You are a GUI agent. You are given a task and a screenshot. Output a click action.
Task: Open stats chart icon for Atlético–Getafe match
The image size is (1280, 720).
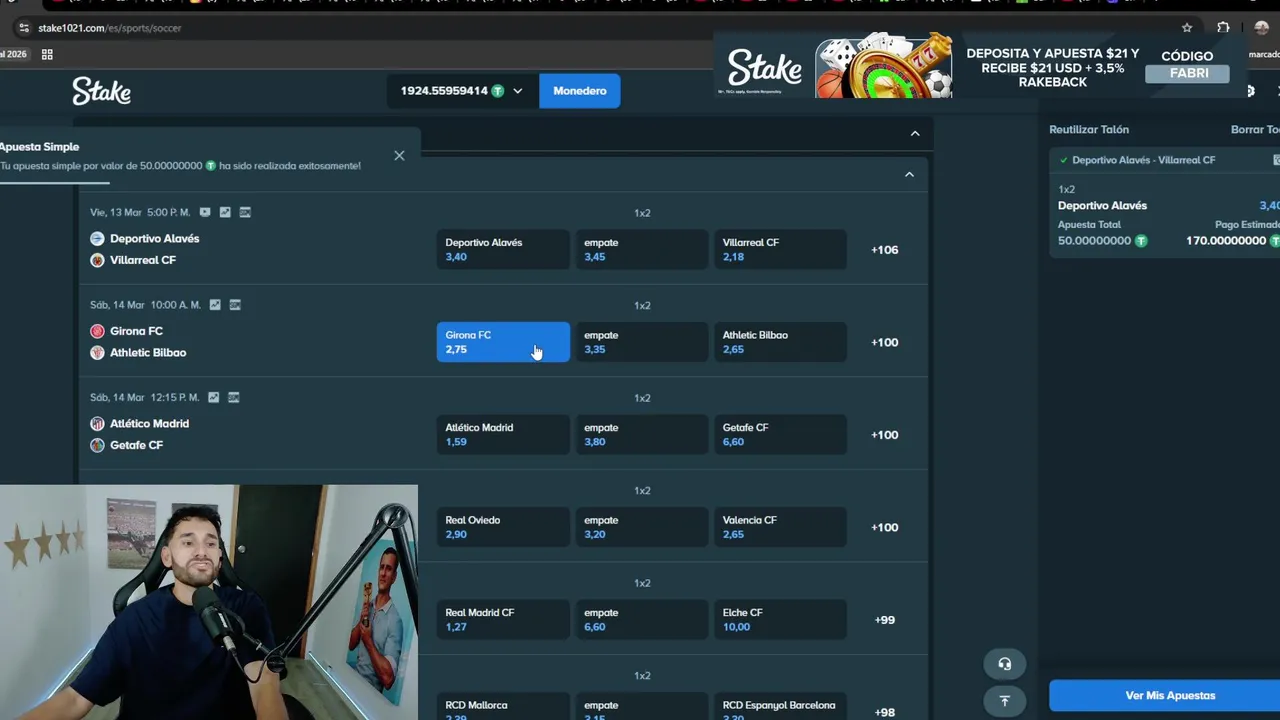tap(213, 397)
